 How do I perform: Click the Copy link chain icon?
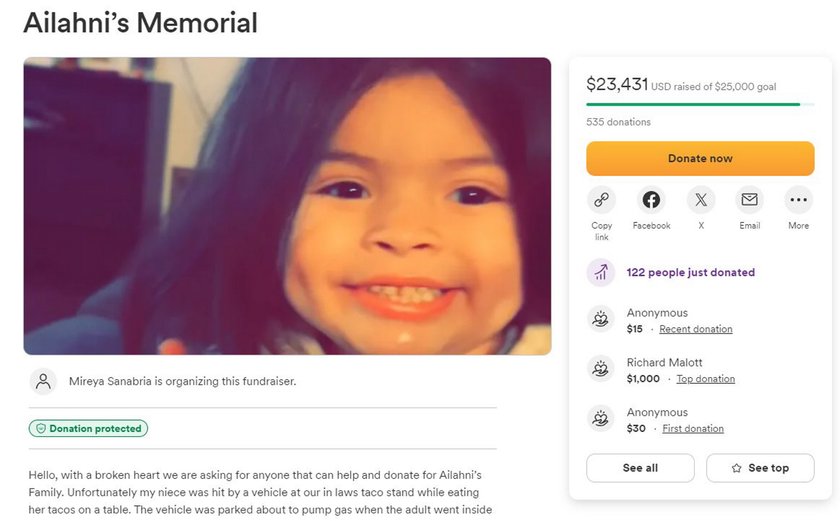601,200
